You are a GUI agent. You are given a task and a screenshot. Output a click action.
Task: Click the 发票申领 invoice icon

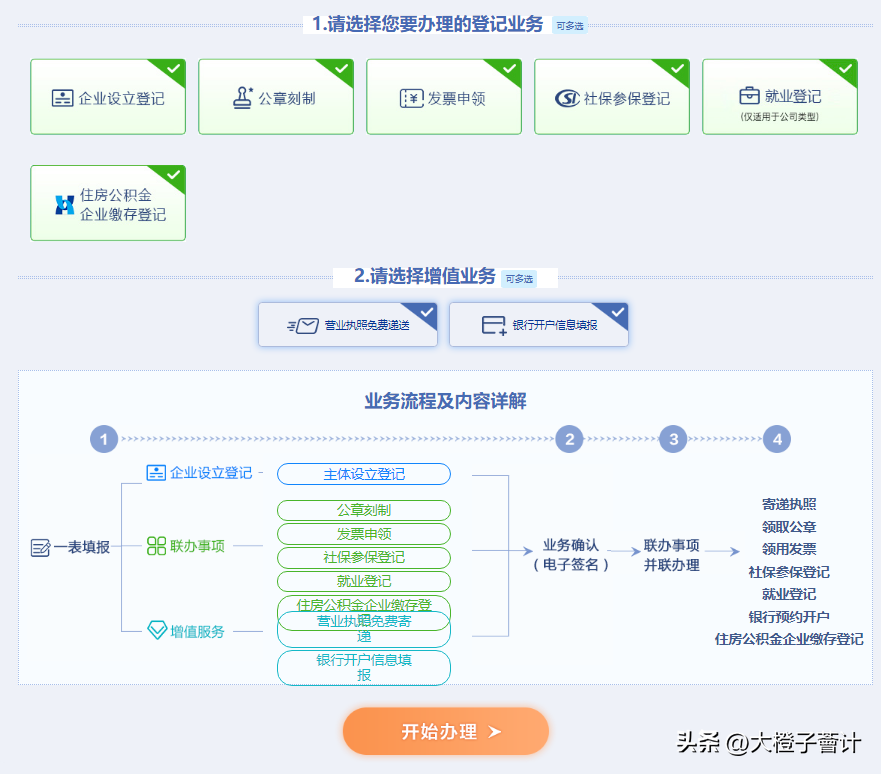411,98
